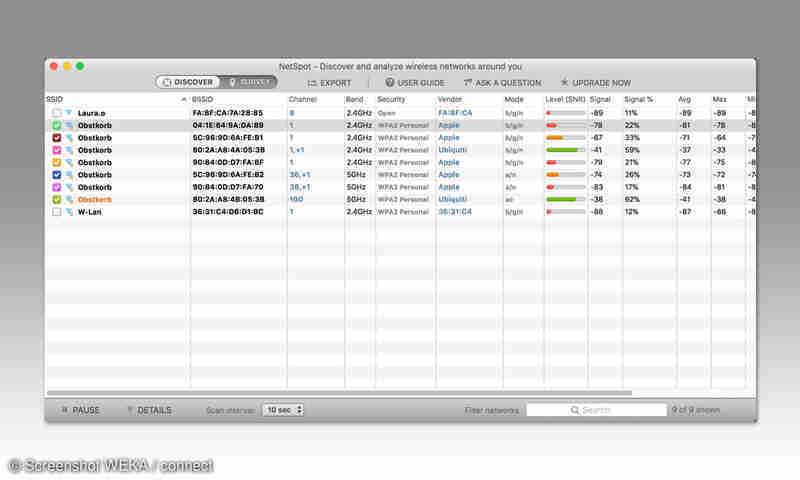This screenshot has height=480, width=800.
Task: Uncheck the green Obstkorb 04:1E:64 checkbox
Action: click(x=57, y=126)
